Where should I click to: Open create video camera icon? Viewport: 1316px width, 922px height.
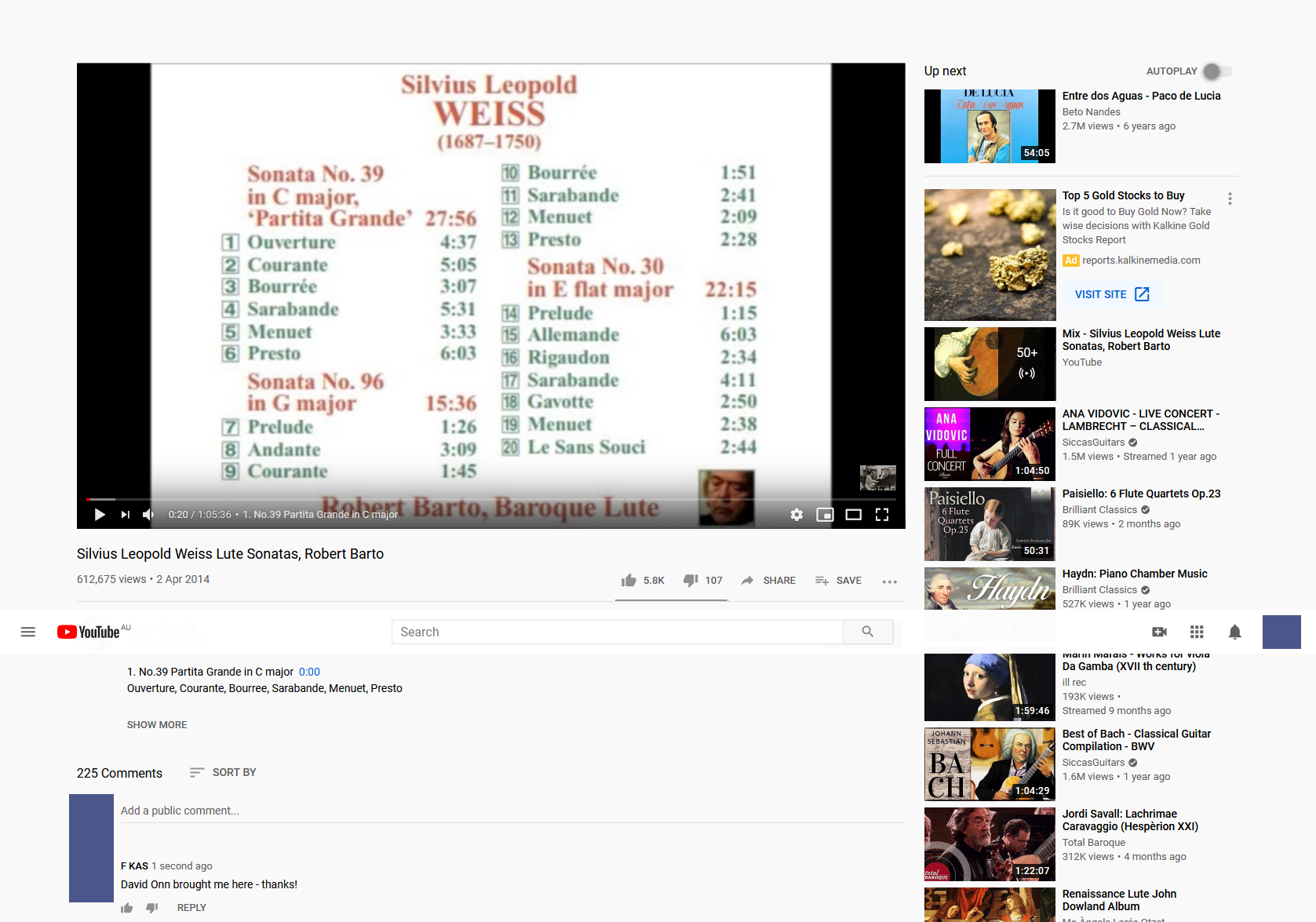1159,632
